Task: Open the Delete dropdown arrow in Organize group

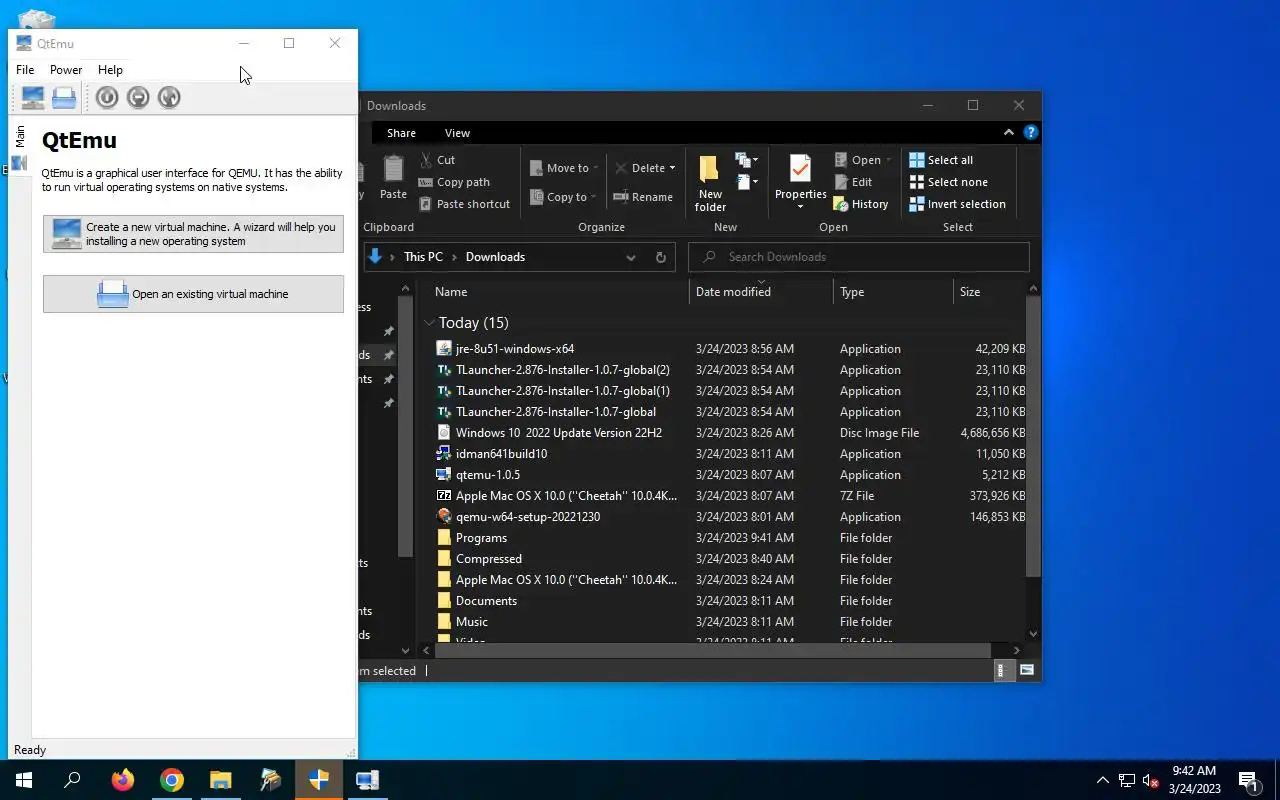Action: coord(672,168)
